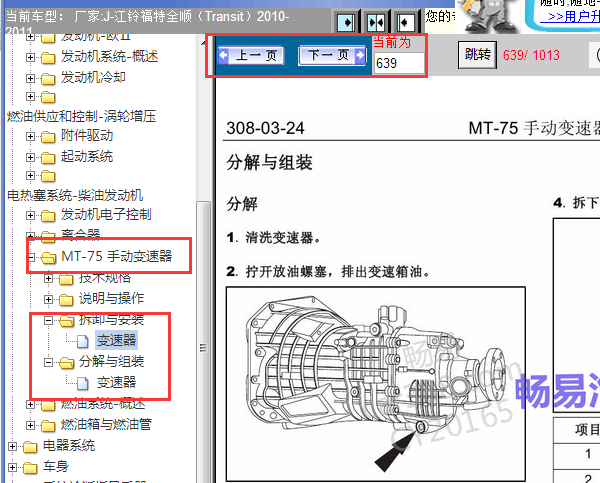Viewport: 600px width, 483px height.
Task: Click the 说明与操作 folder icon
Action: pos(66,300)
